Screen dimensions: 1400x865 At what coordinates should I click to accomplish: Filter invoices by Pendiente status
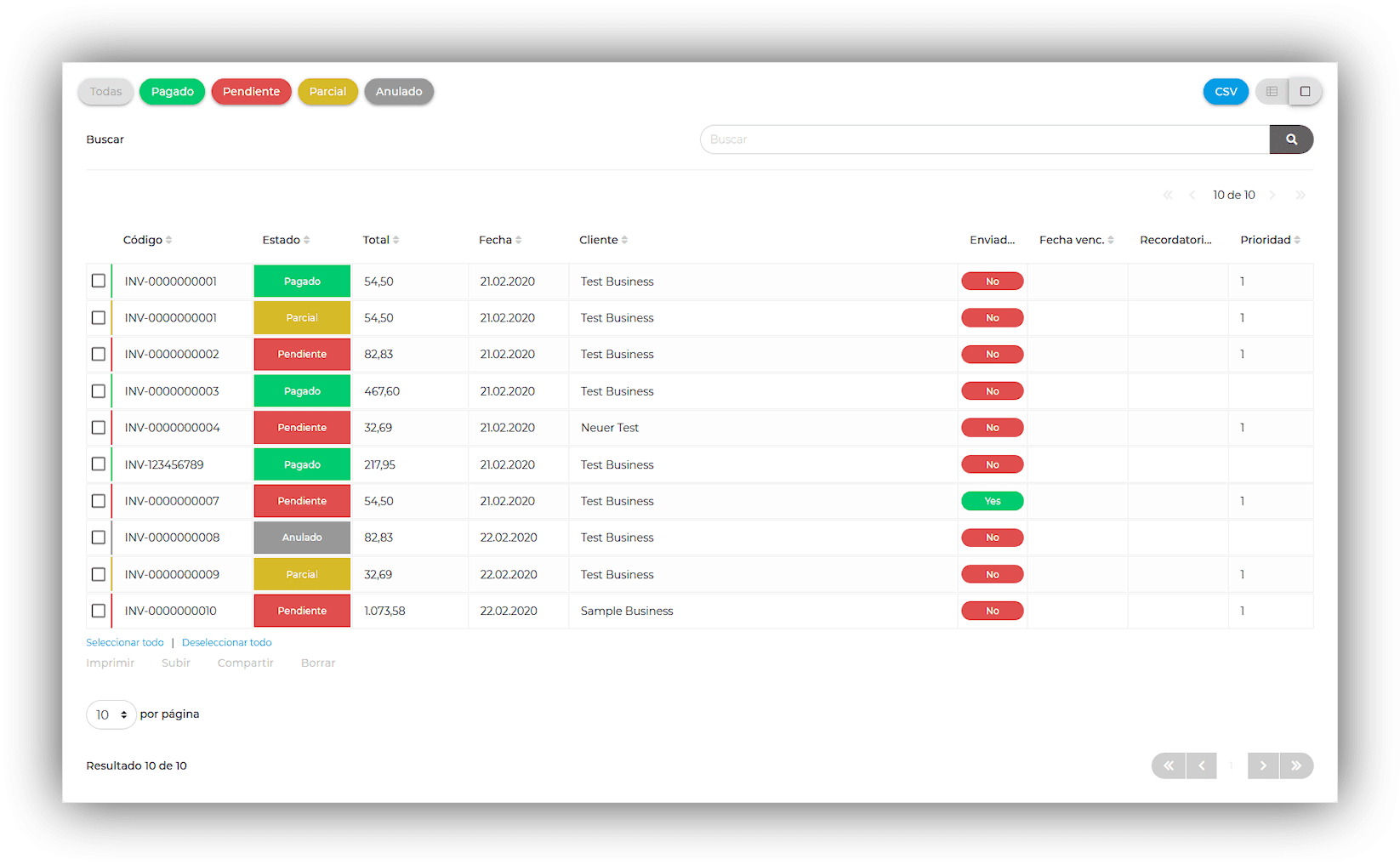(x=251, y=92)
